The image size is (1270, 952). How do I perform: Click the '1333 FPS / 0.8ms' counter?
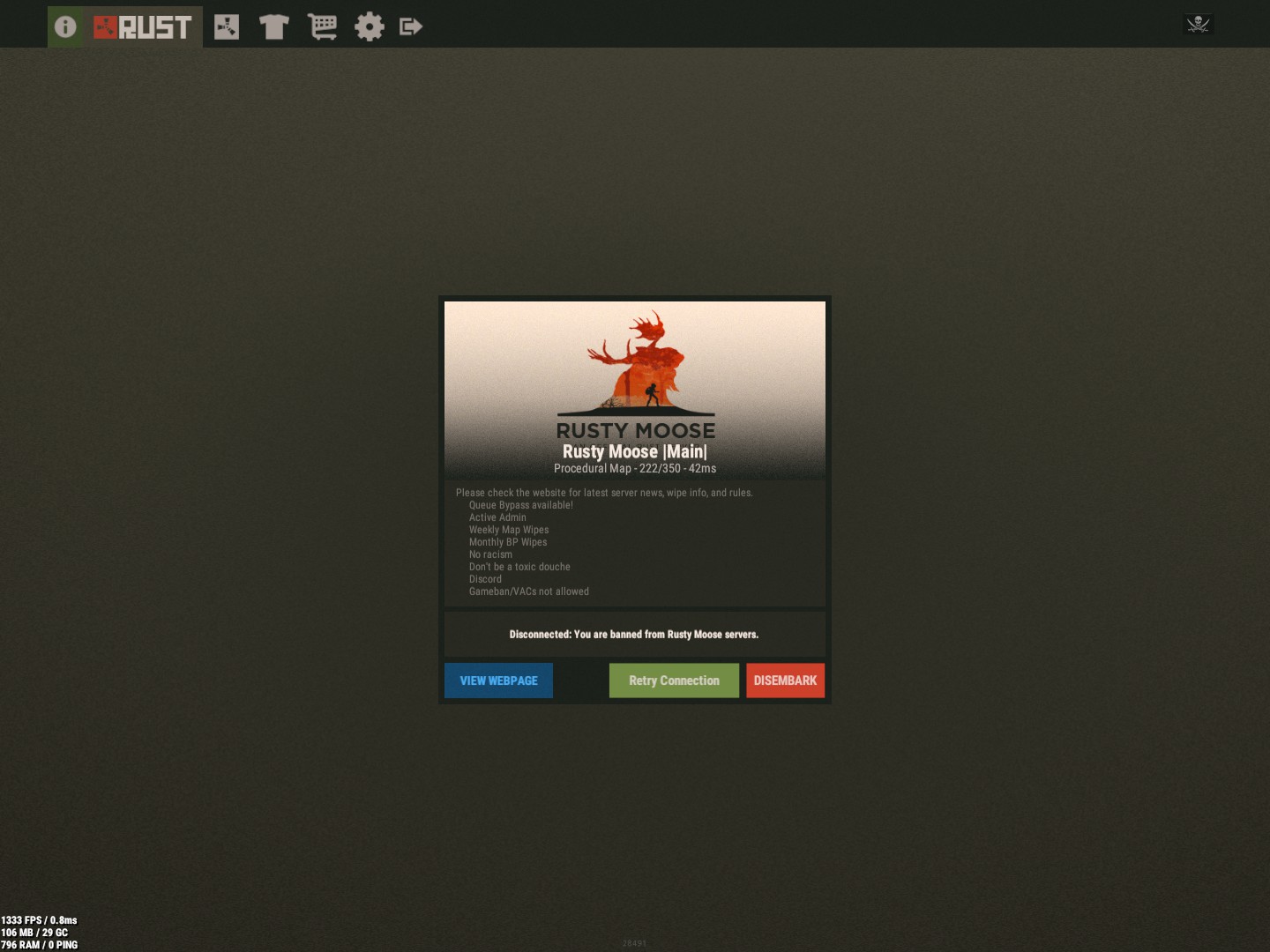tap(39, 920)
